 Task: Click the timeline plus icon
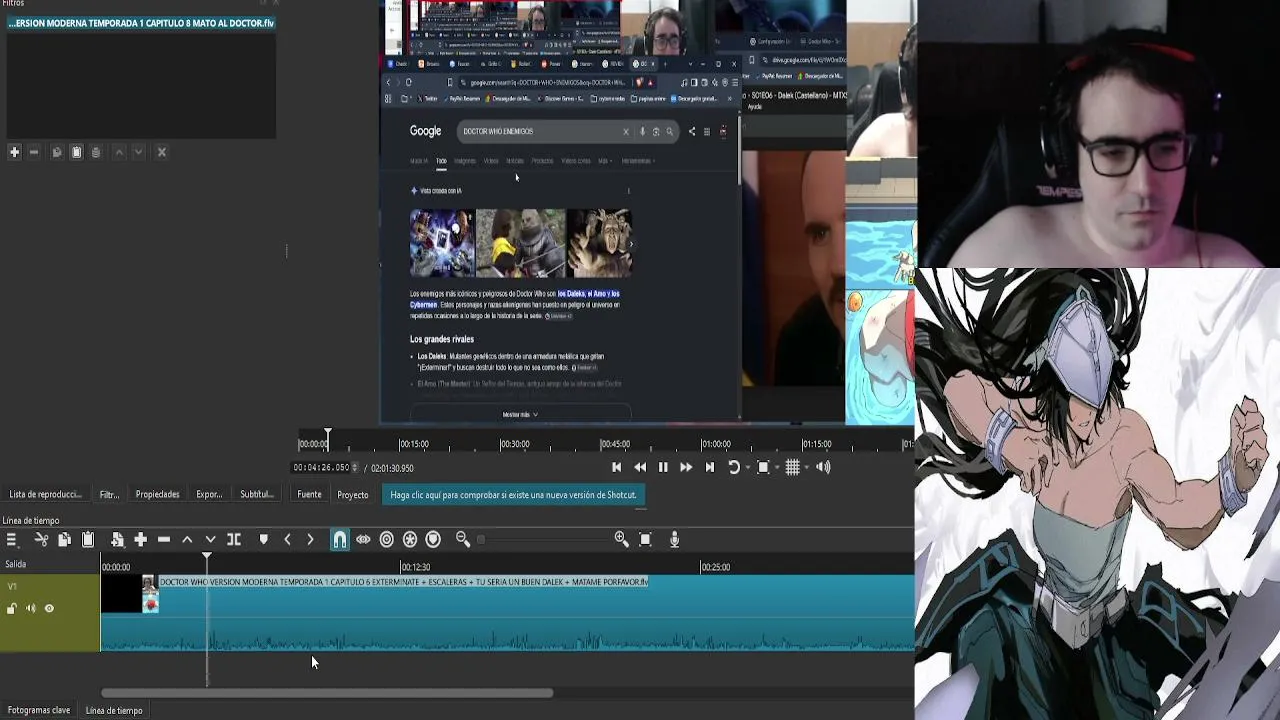140,540
